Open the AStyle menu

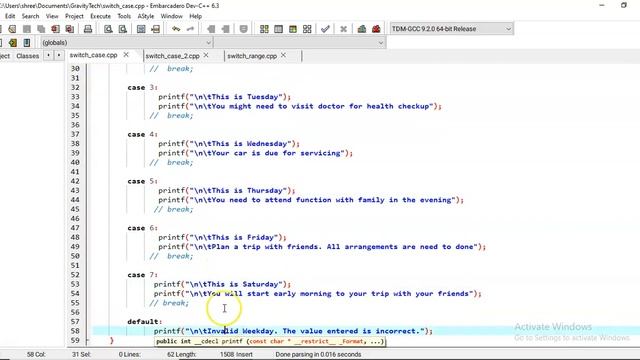146,16
